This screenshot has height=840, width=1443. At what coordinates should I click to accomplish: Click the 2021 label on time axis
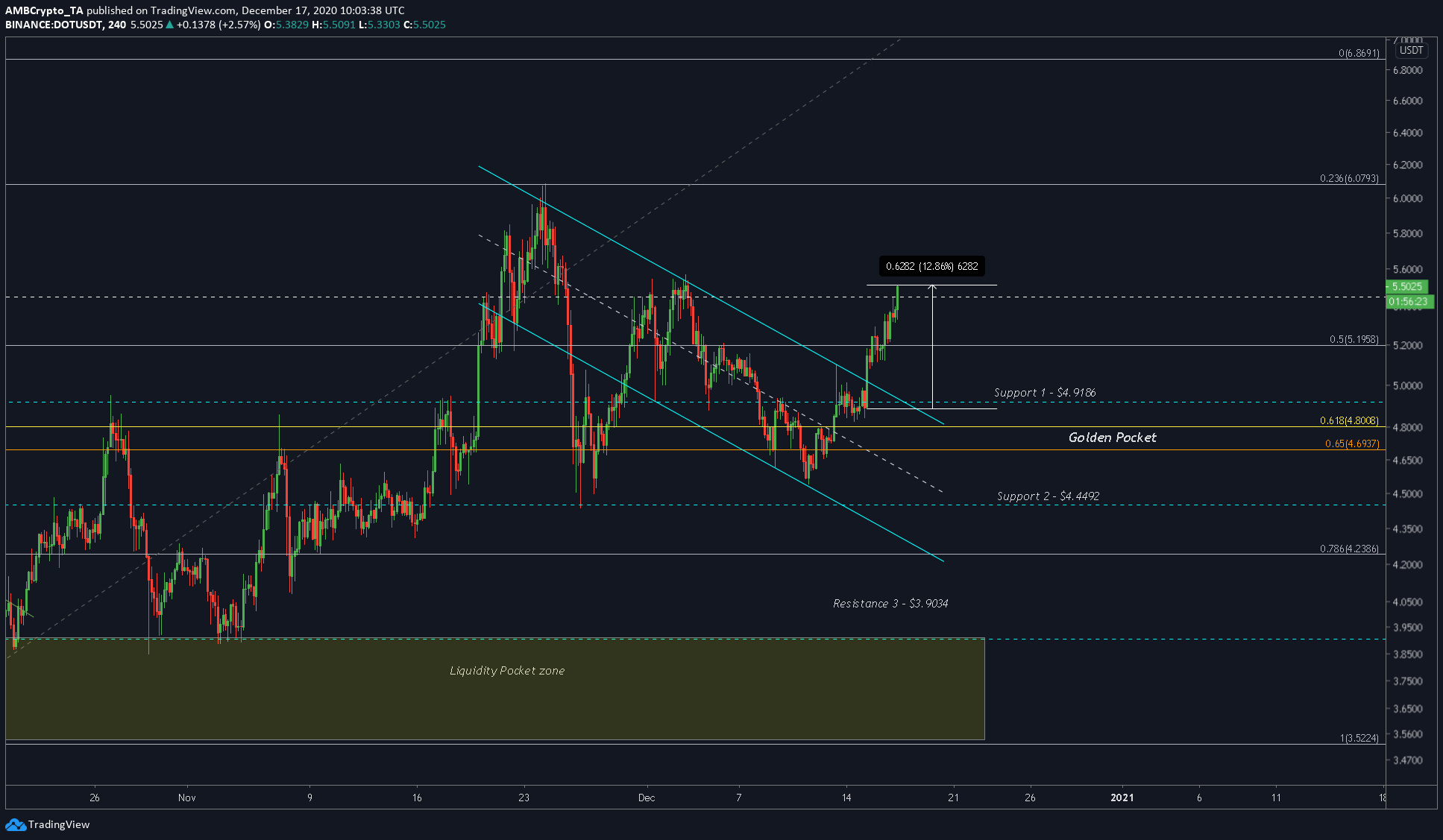pyautogui.click(x=1122, y=798)
